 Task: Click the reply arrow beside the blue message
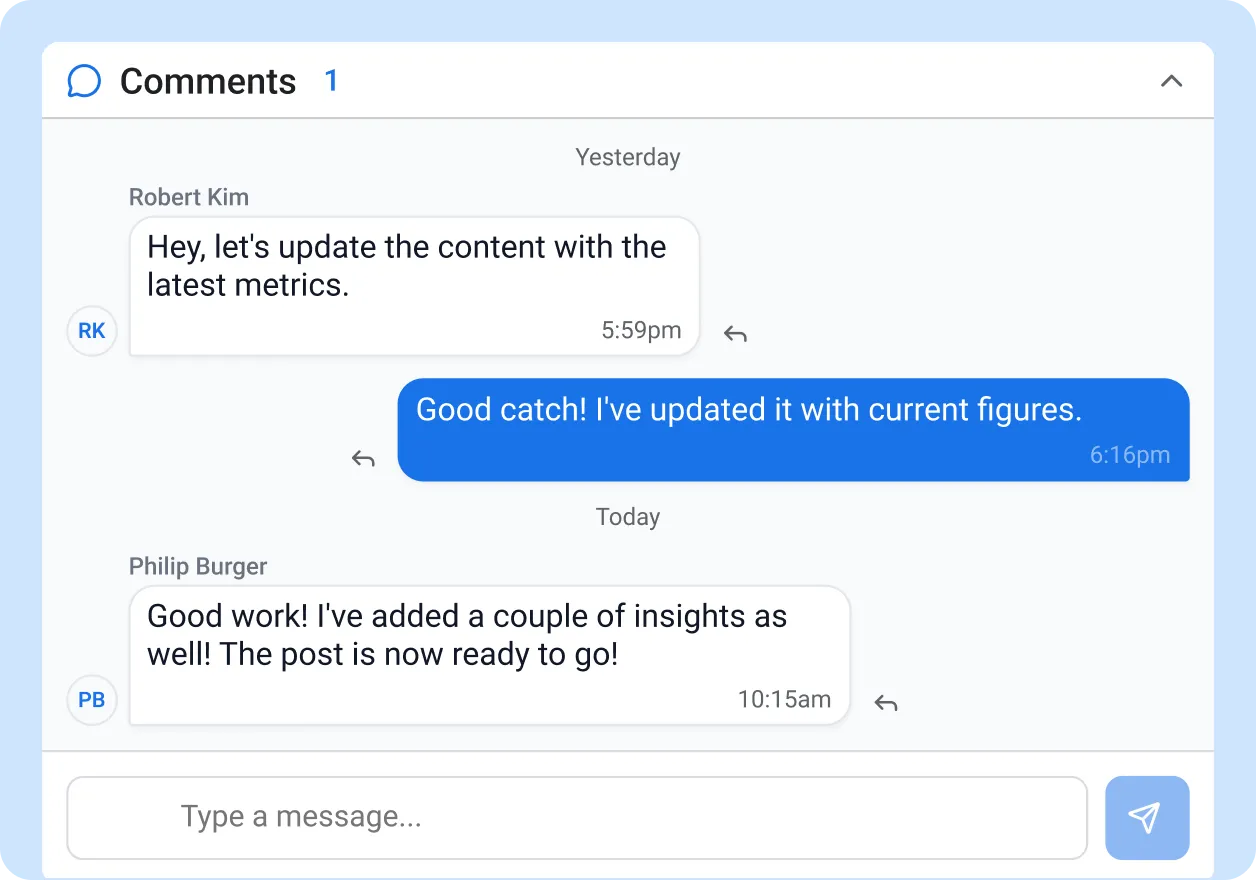click(363, 458)
